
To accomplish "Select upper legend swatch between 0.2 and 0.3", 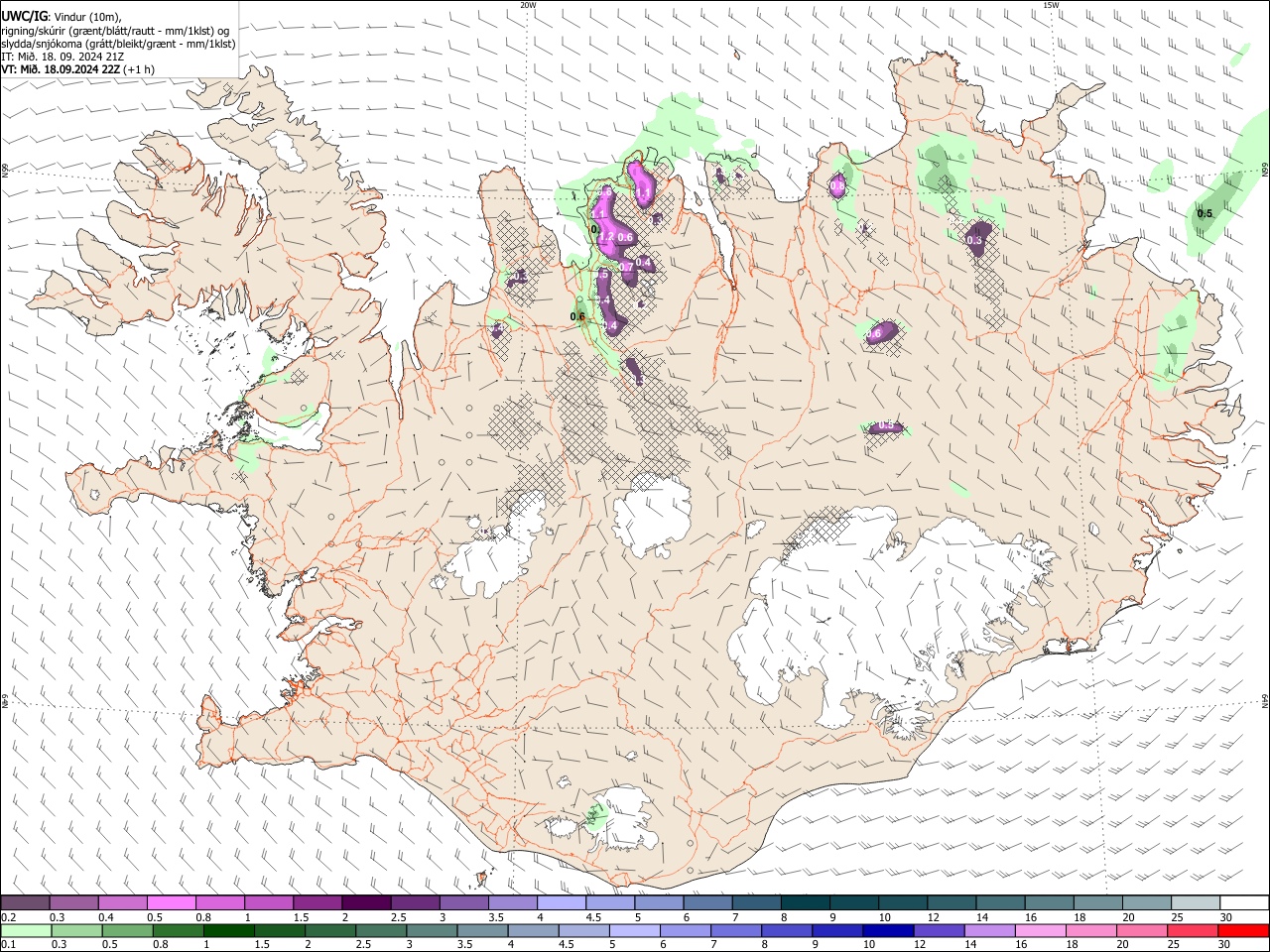I will pyautogui.click(x=25, y=902).
